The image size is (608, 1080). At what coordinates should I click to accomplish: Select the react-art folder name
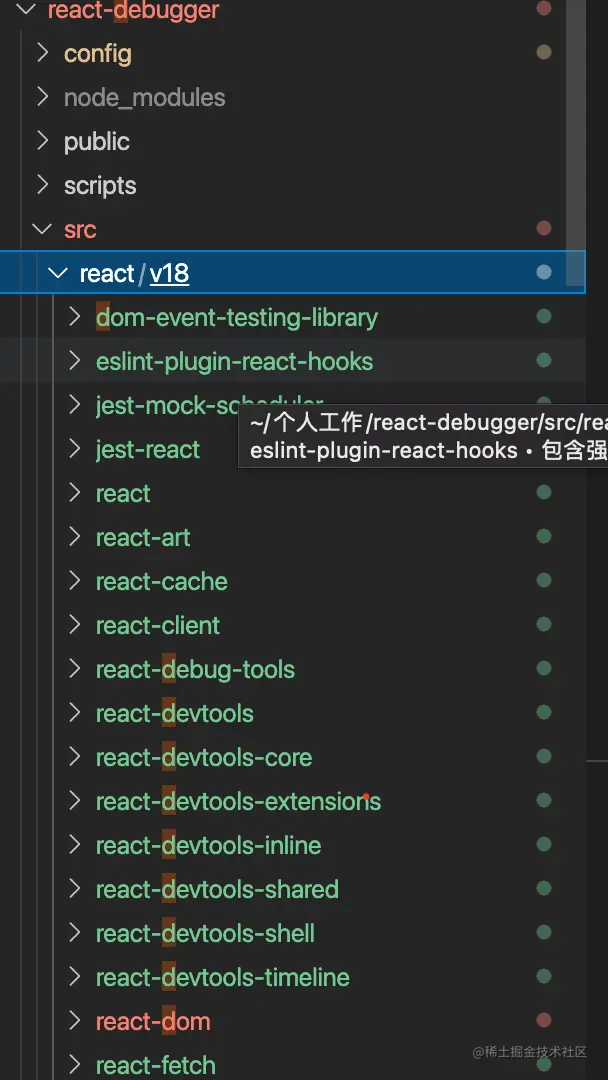(143, 538)
